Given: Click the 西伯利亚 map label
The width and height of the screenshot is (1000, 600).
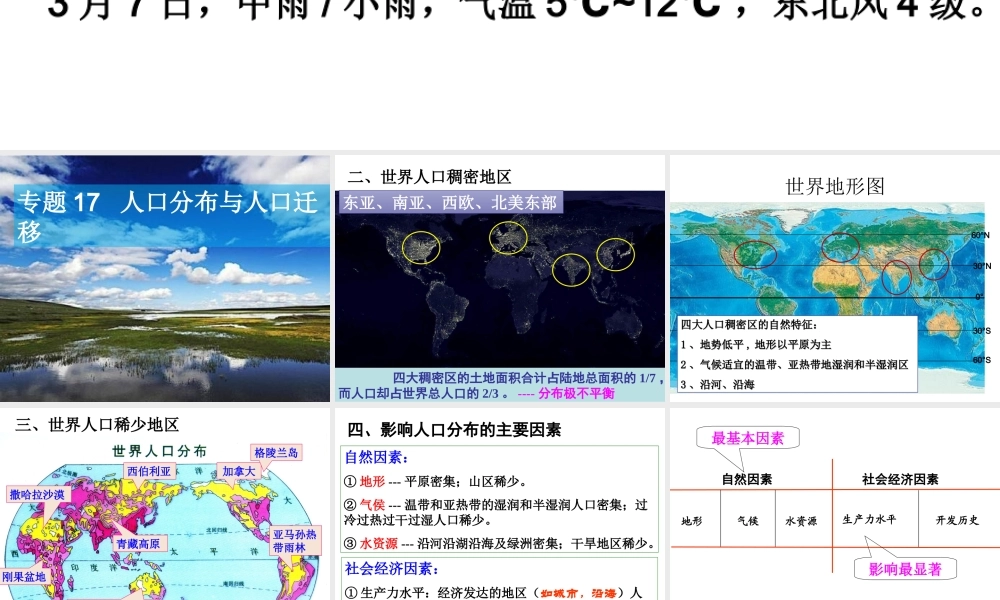Looking at the screenshot, I should click(149, 471).
